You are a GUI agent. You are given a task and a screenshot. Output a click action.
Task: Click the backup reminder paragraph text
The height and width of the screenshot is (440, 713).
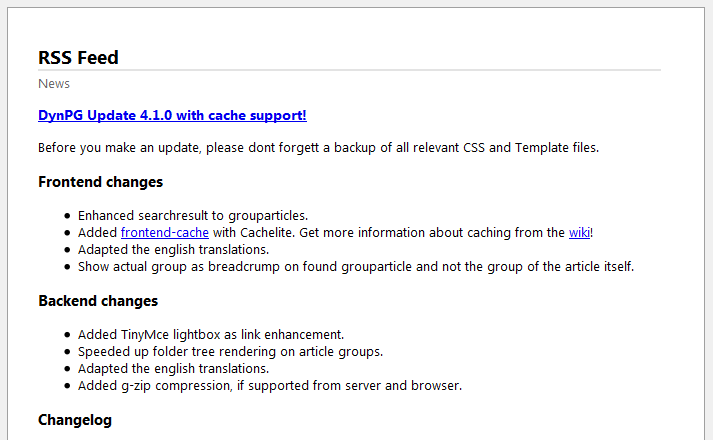point(318,148)
